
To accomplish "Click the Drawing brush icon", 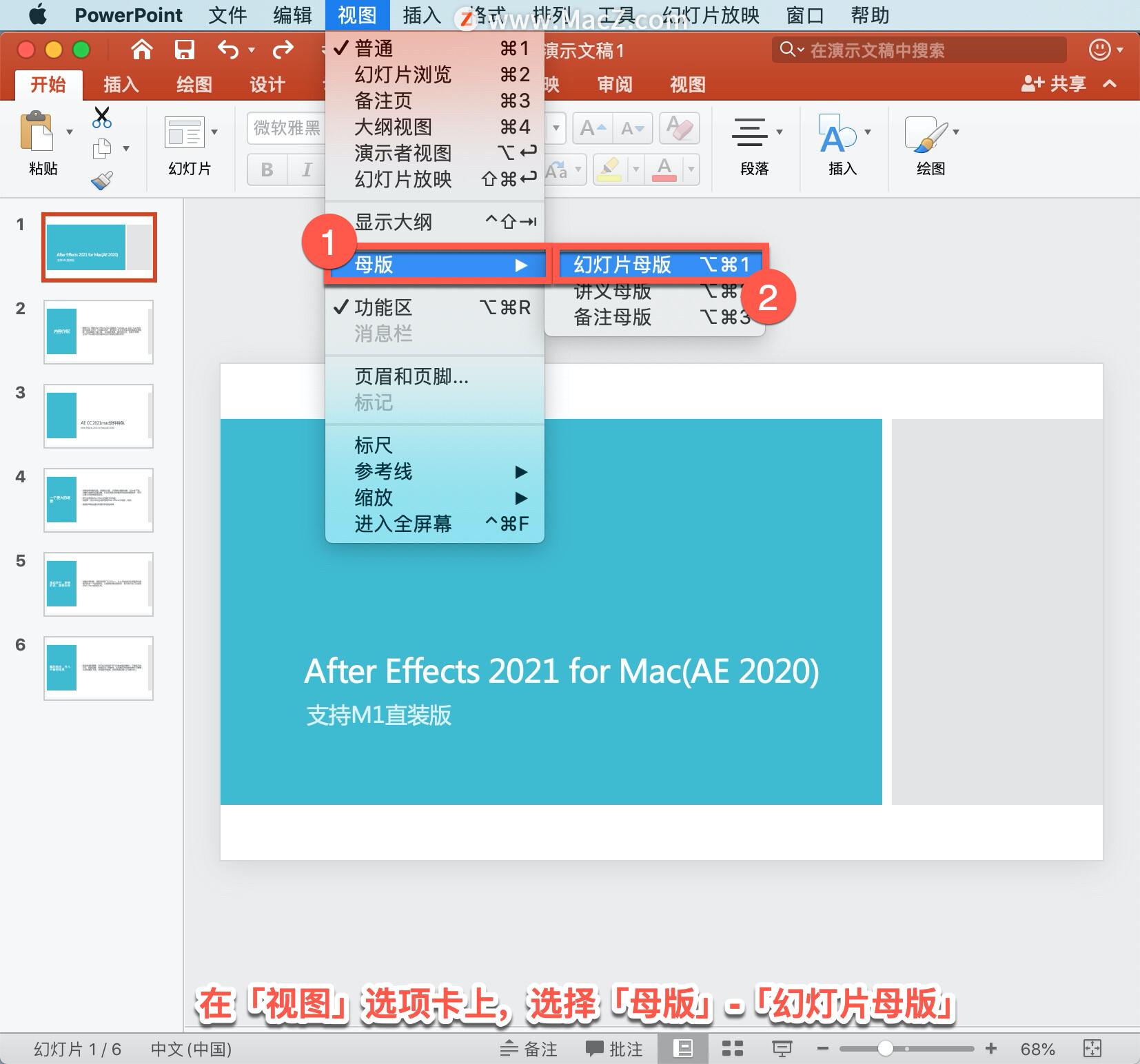I will click(926, 133).
